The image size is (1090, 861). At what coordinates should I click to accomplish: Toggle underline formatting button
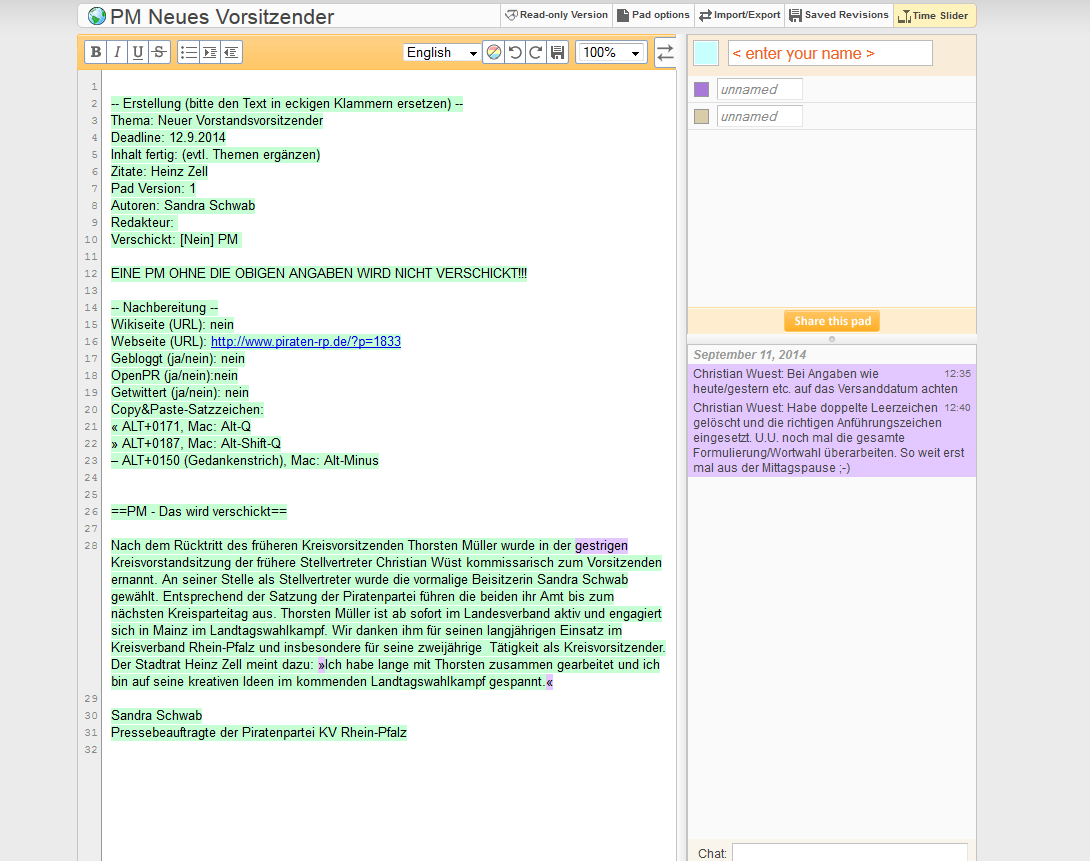point(138,52)
